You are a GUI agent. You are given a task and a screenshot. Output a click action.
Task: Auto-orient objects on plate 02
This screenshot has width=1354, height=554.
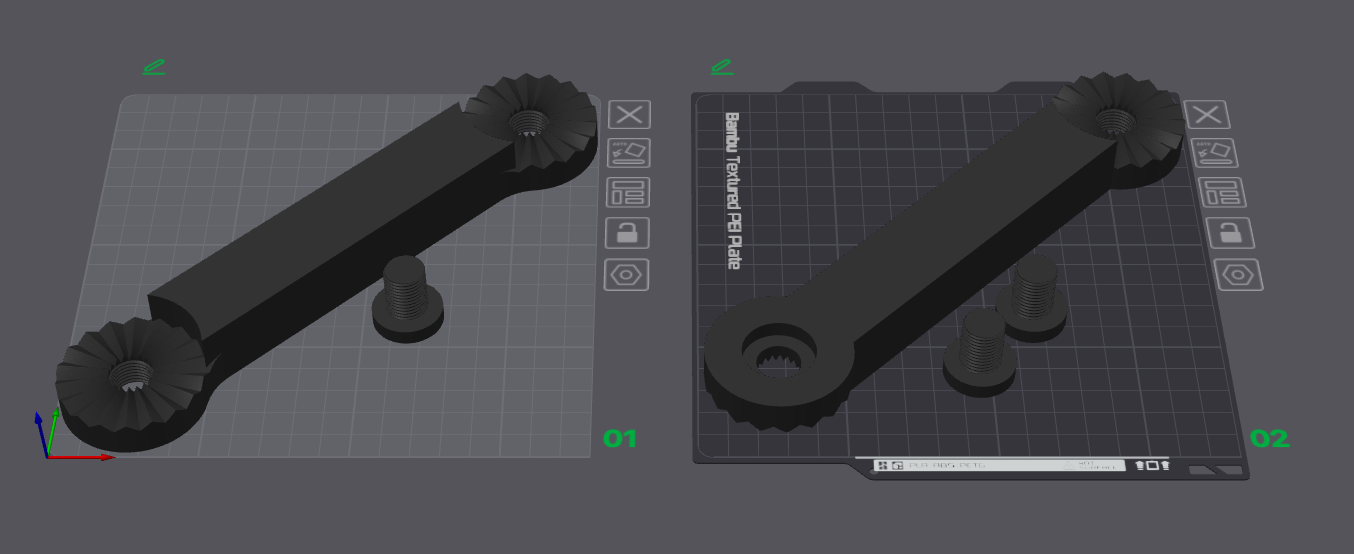[x=1217, y=153]
